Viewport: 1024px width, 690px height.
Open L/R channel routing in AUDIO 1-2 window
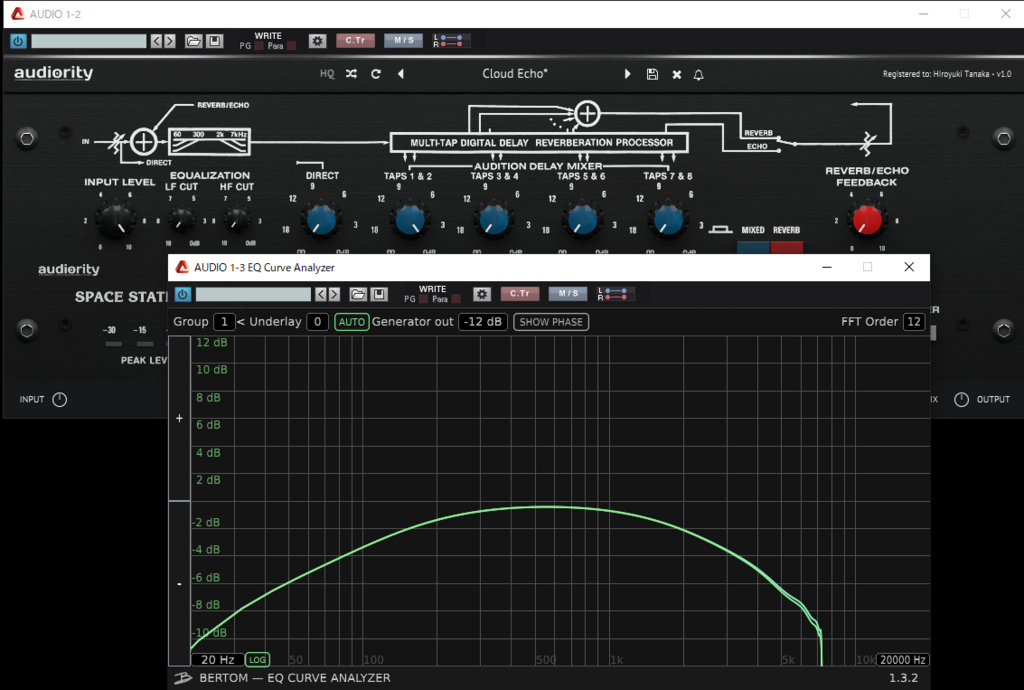[449, 40]
